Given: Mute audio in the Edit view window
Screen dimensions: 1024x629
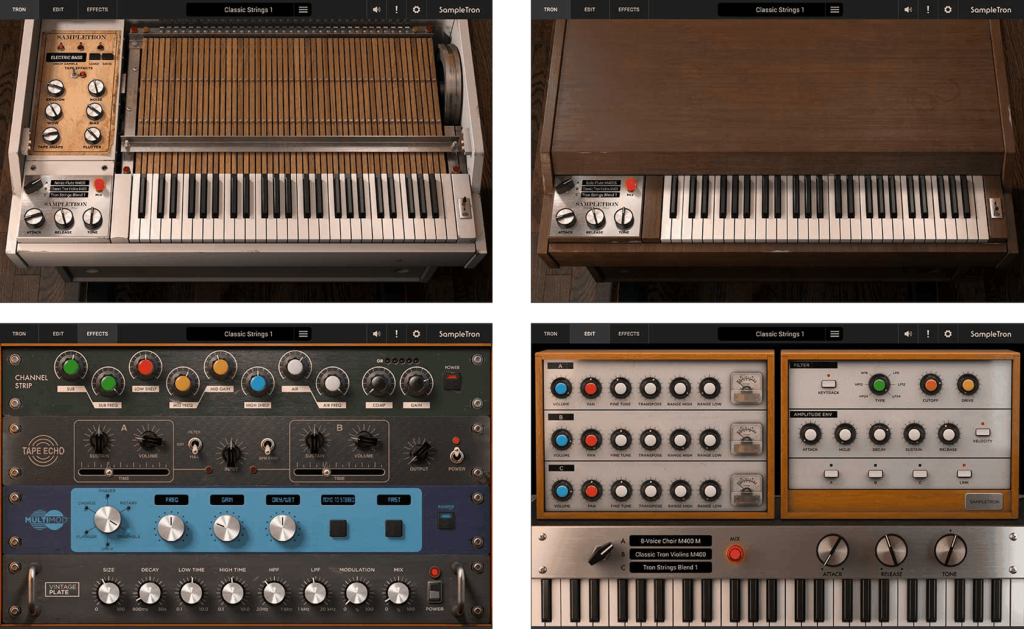Looking at the screenshot, I should (908, 334).
